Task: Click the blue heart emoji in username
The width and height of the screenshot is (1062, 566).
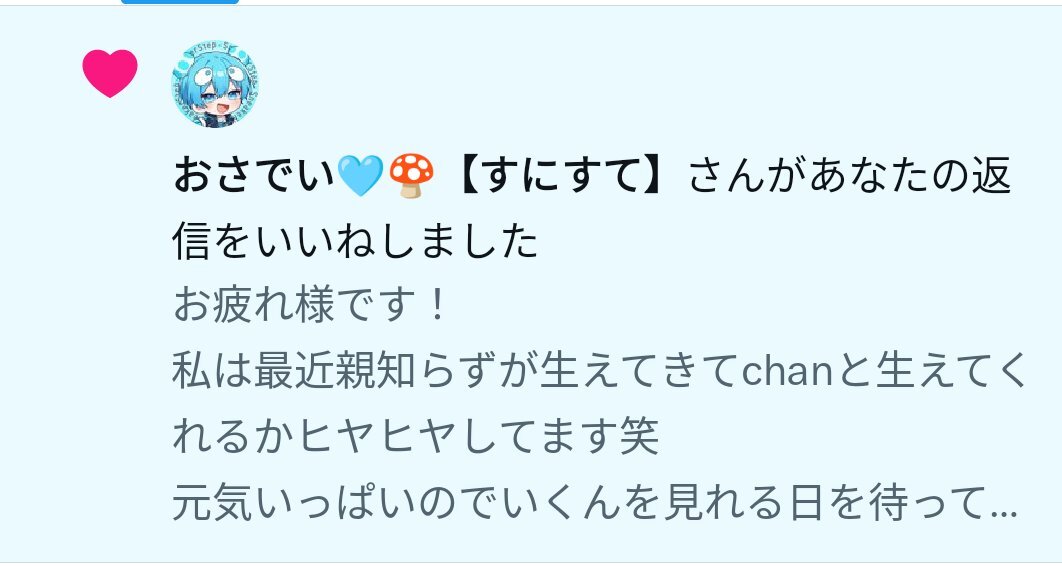Action: 360,175
